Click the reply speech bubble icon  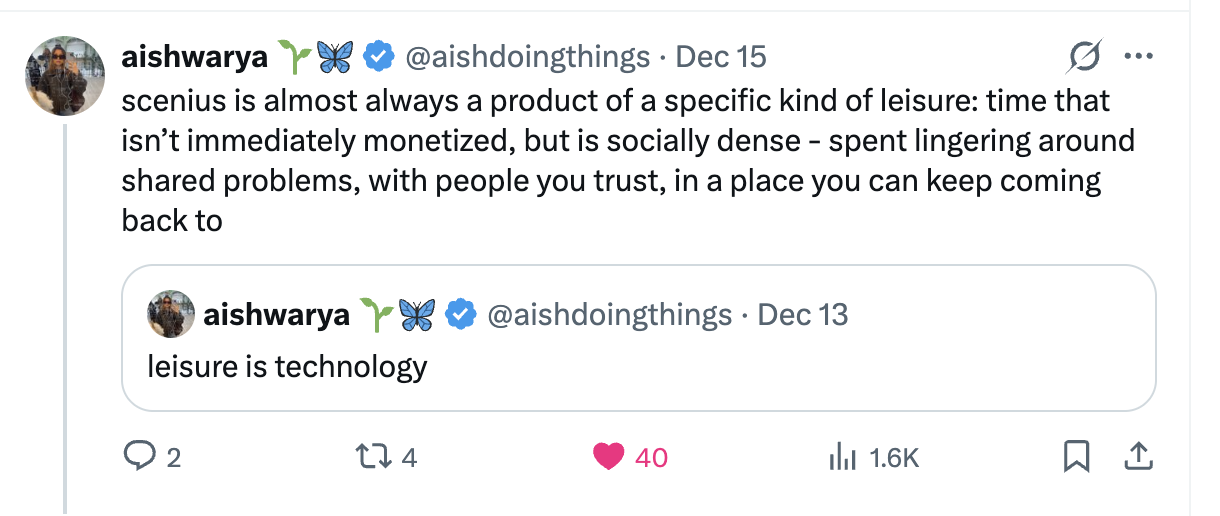click(x=136, y=457)
